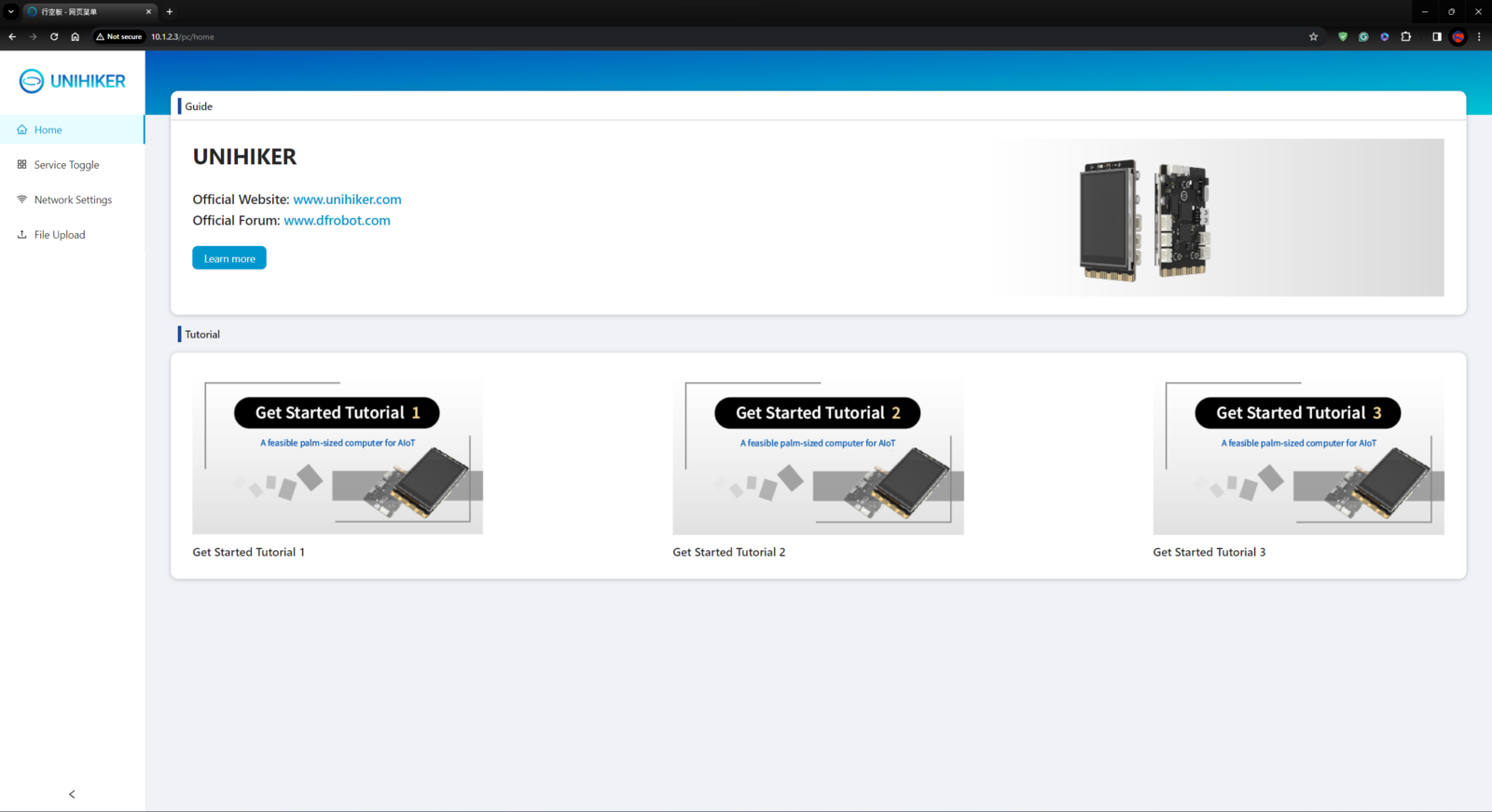Toggle the browser side panel icon

click(x=1437, y=36)
